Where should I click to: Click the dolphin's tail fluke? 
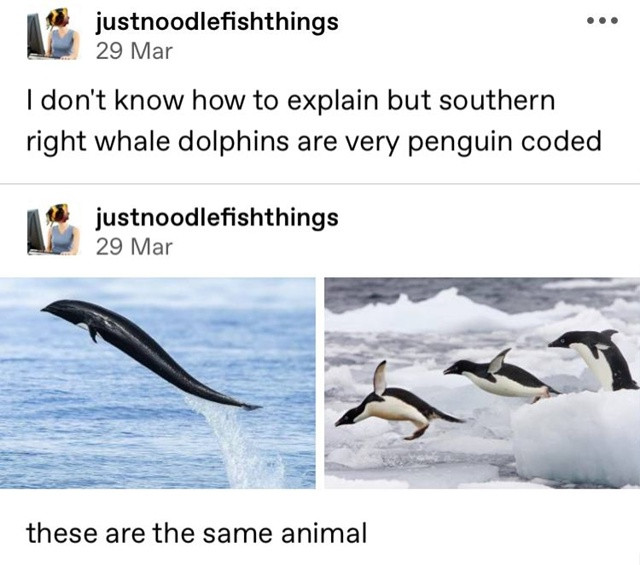247,405
